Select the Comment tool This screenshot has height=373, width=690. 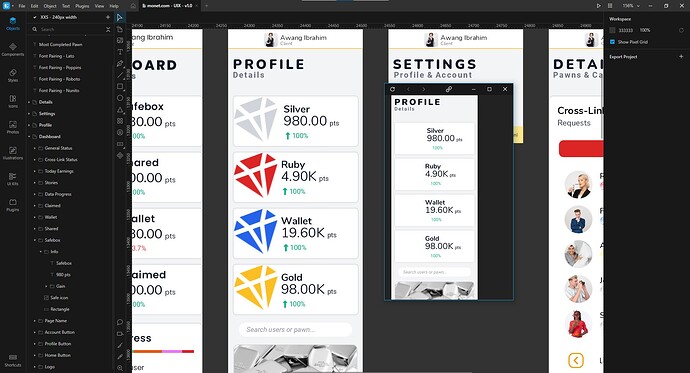pyautogui.click(x=120, y=322)
